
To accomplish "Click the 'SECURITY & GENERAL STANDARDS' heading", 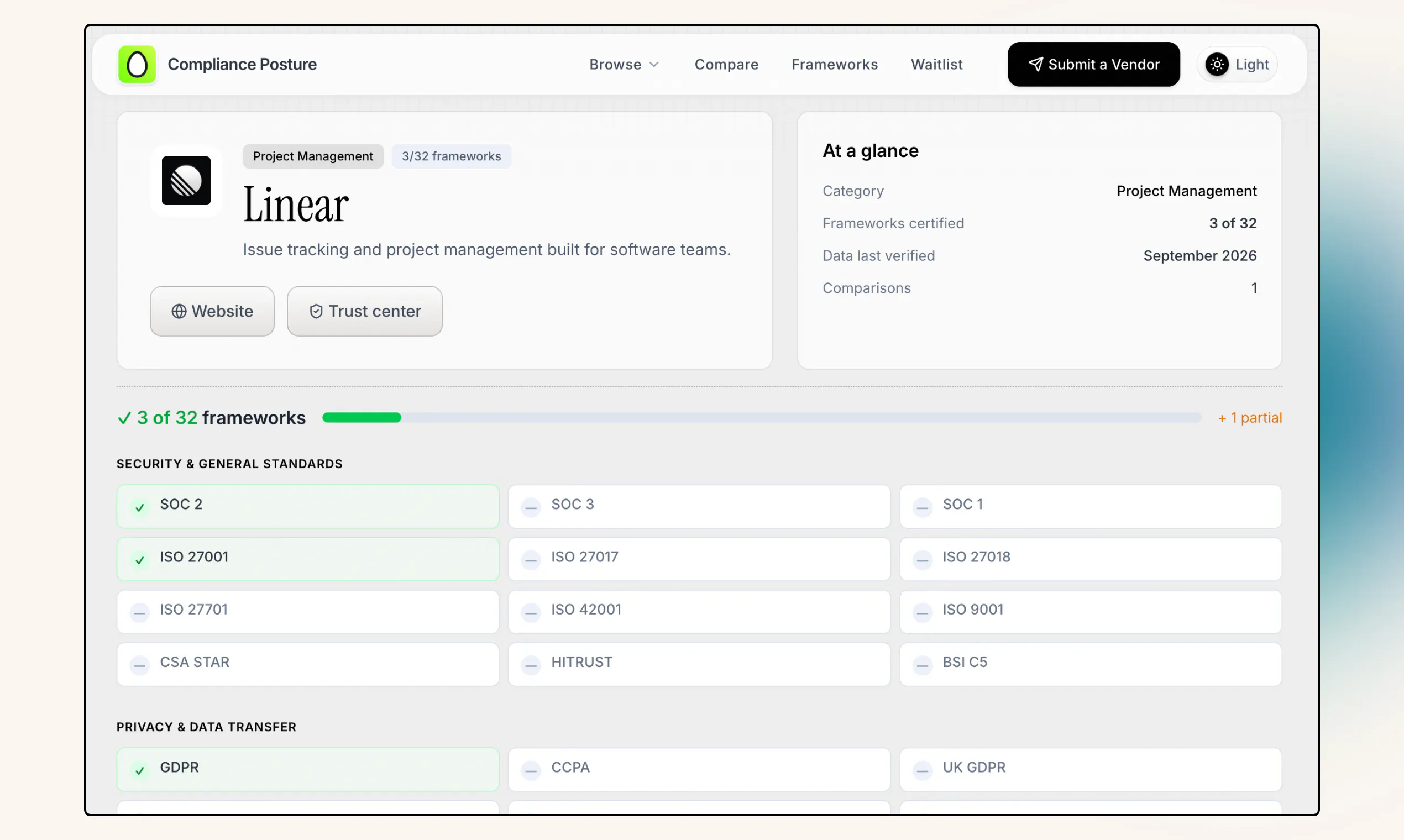I will point(229,464).
